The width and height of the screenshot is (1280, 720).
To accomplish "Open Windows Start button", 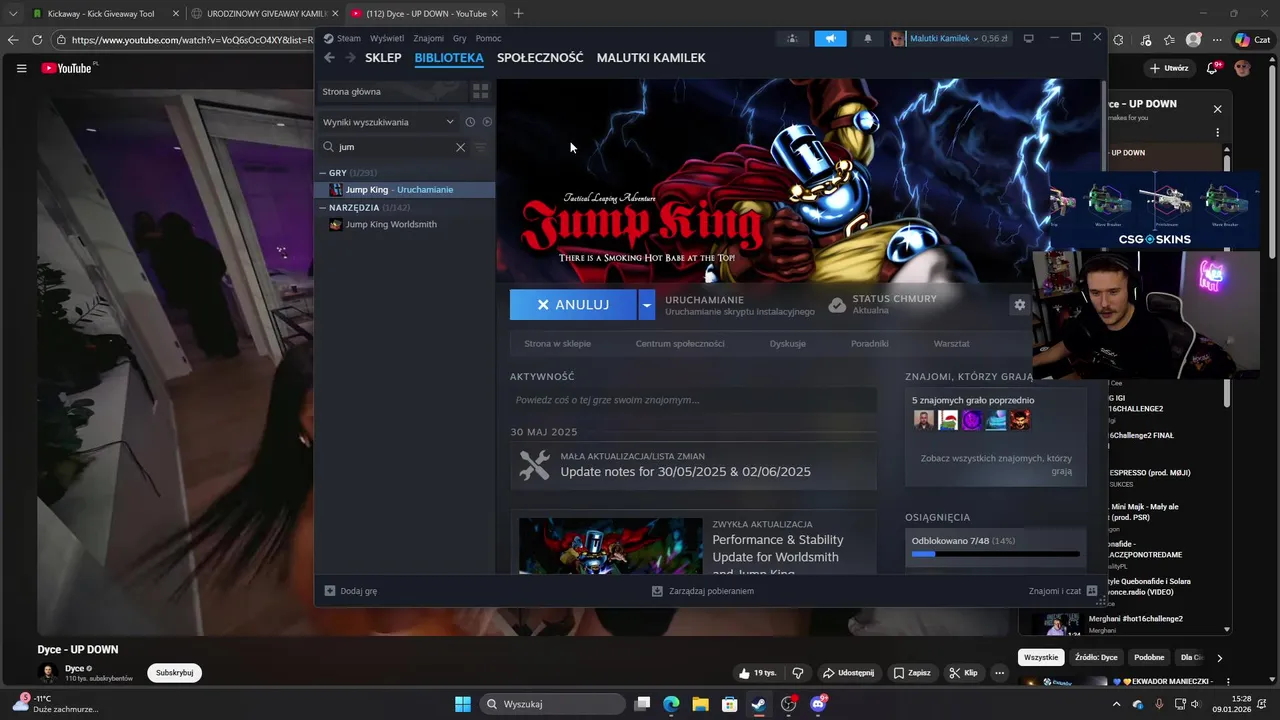I will tap(463, 704).
